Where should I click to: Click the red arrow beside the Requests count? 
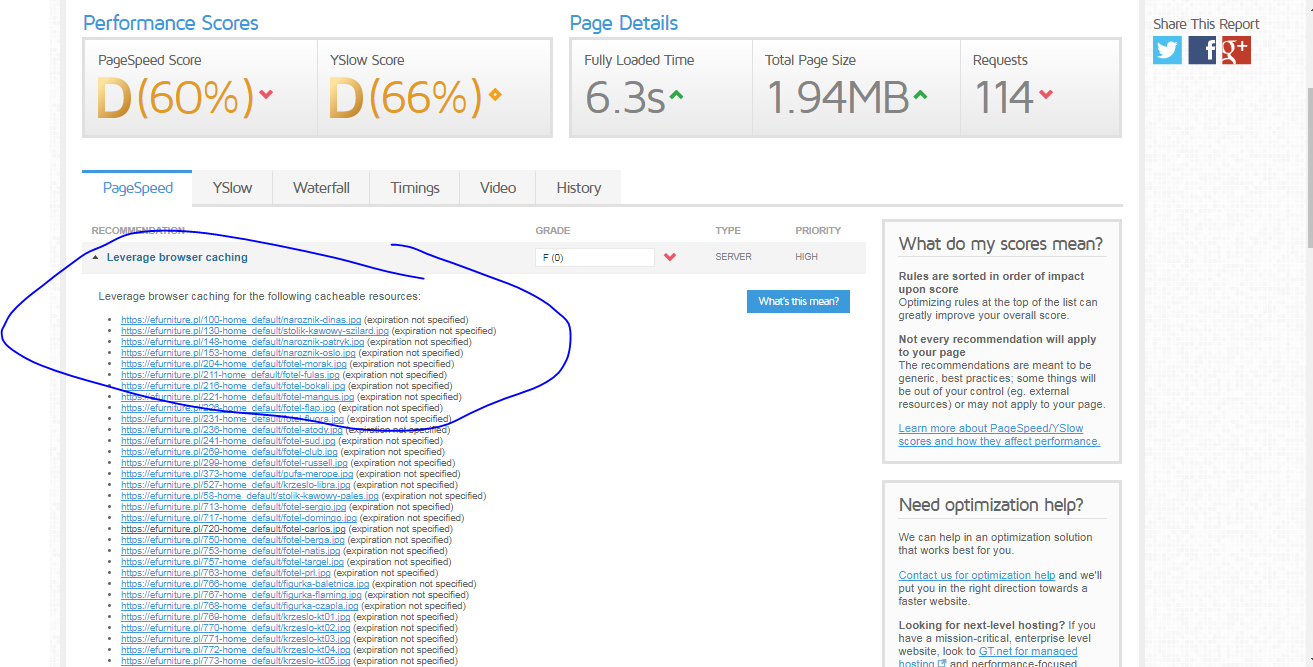click(1046, 95)
